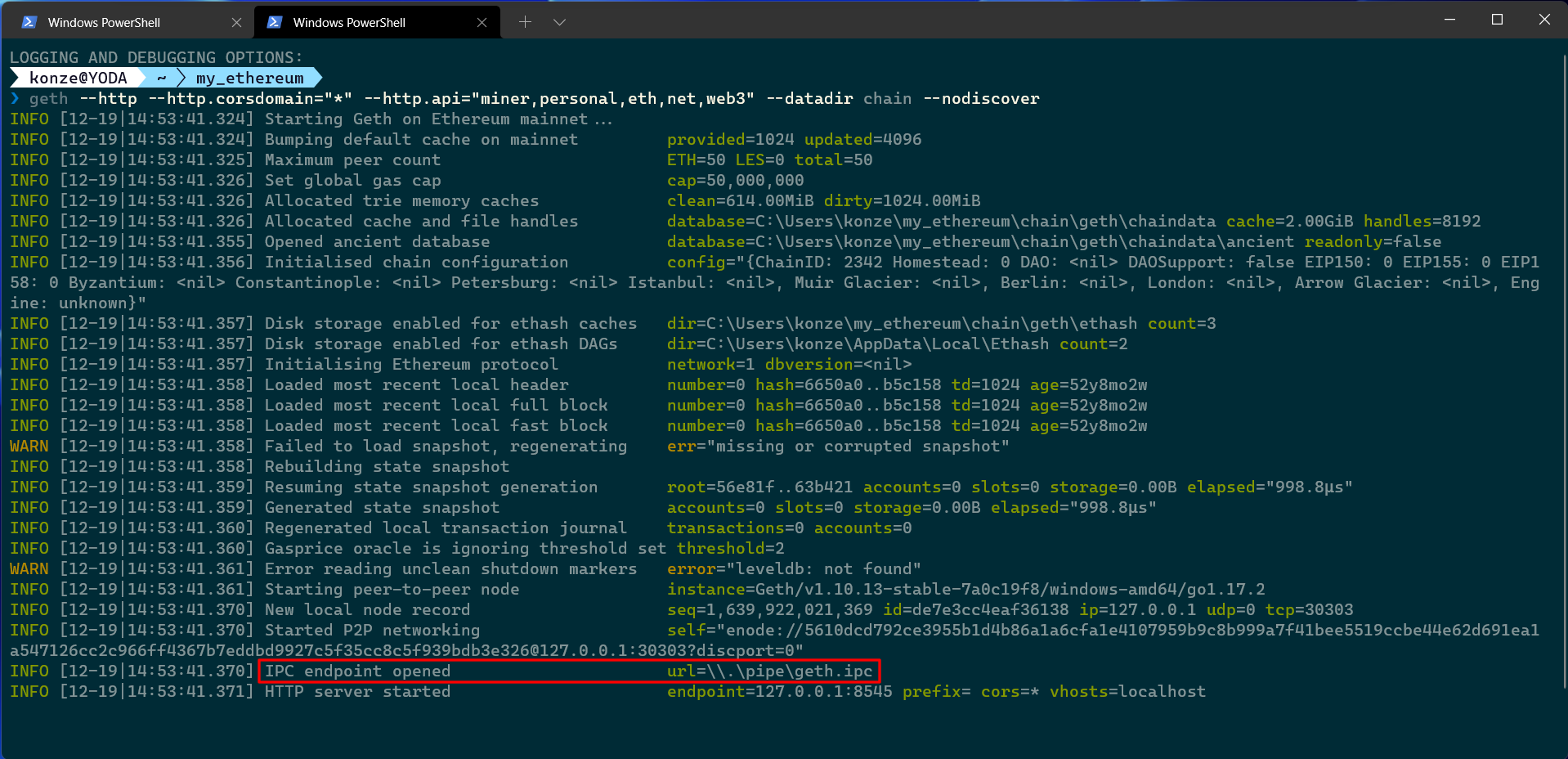This screenshot has width=1568, height=759.
Task: Select the active second Windows PowerShell tab title
Action: coord(349,22)
